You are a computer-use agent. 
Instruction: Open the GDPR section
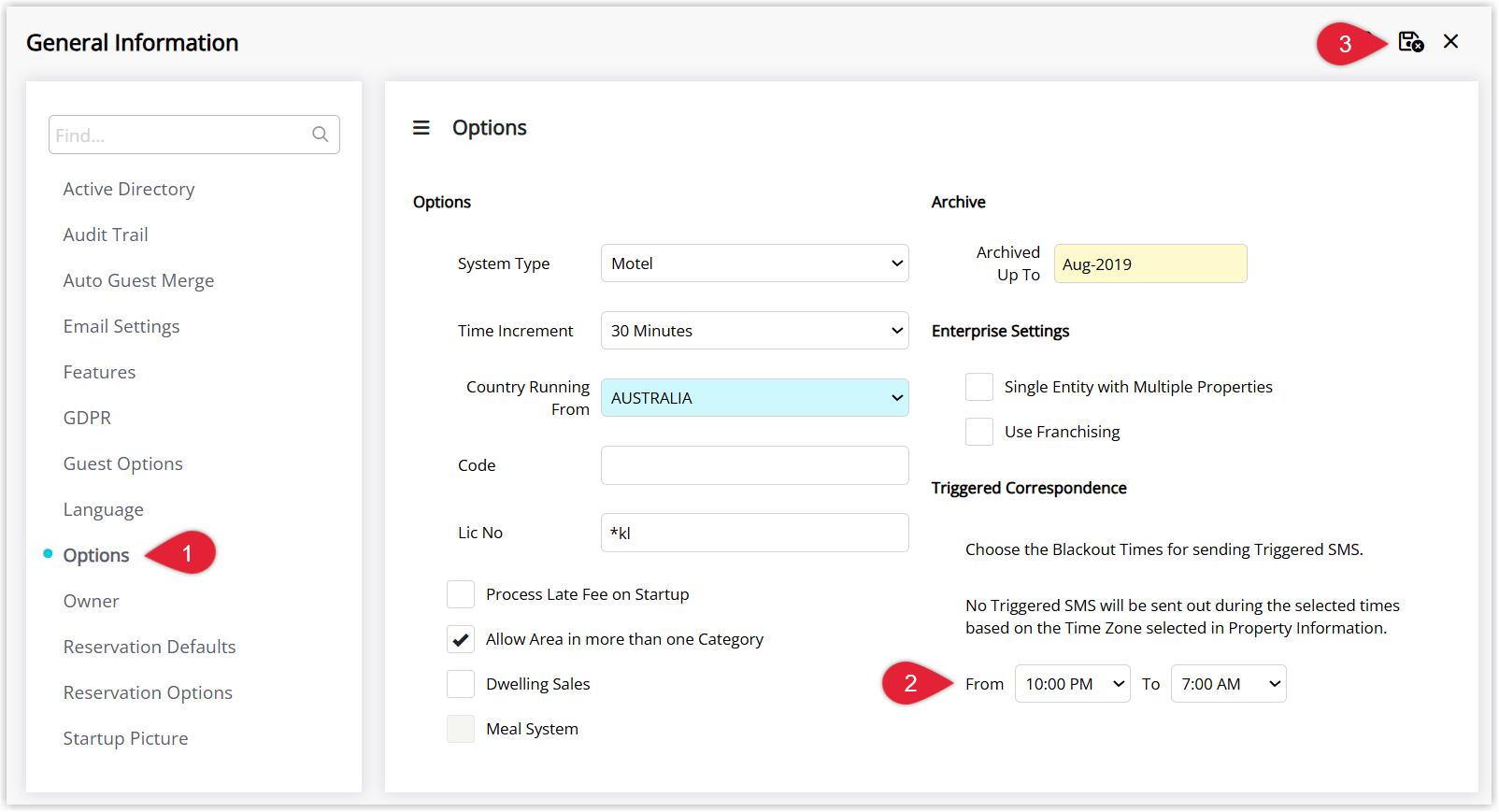[87, 418]
